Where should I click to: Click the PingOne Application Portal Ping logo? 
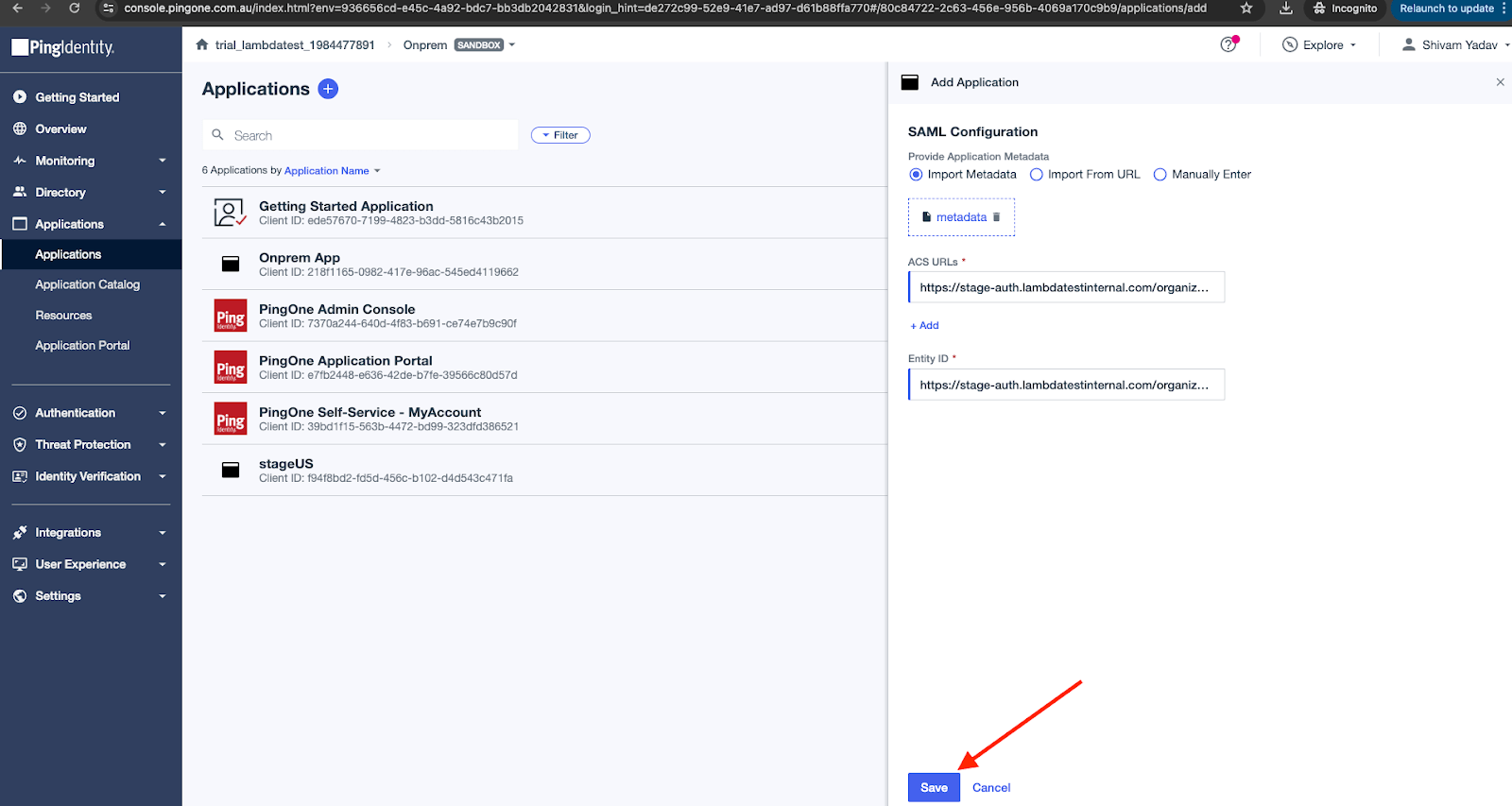[231, 368]
